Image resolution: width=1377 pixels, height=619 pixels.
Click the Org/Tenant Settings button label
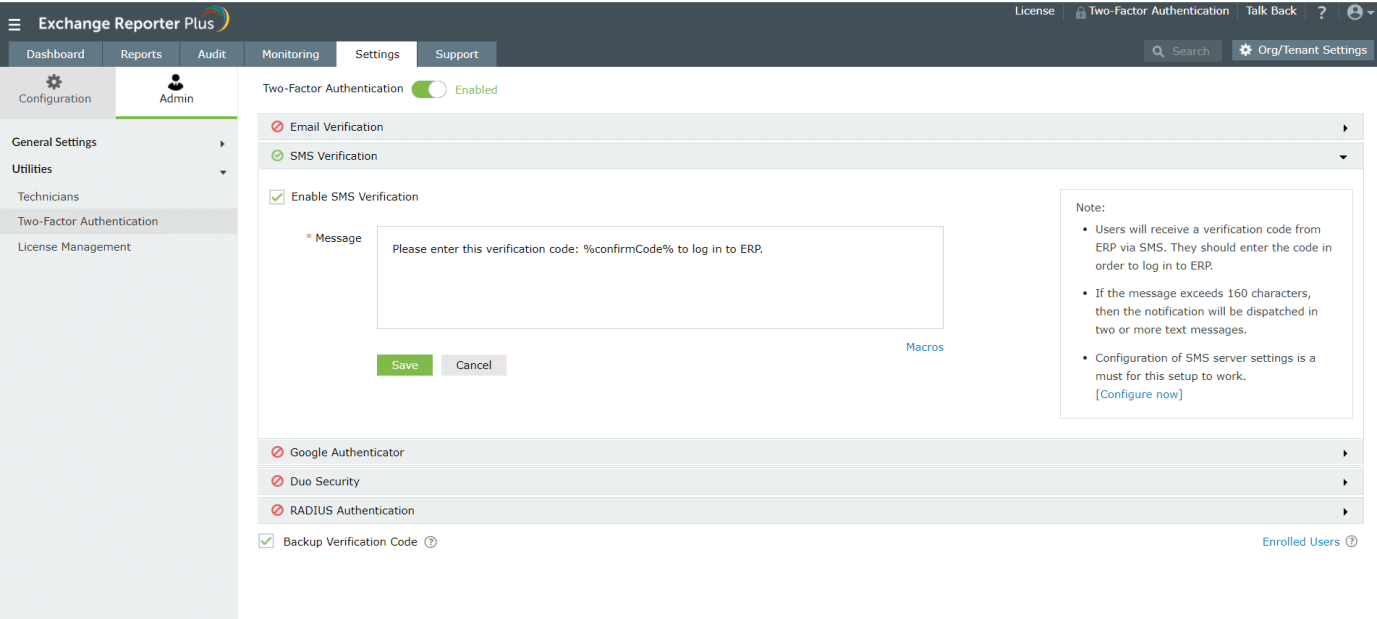(x=1312, y=50)
